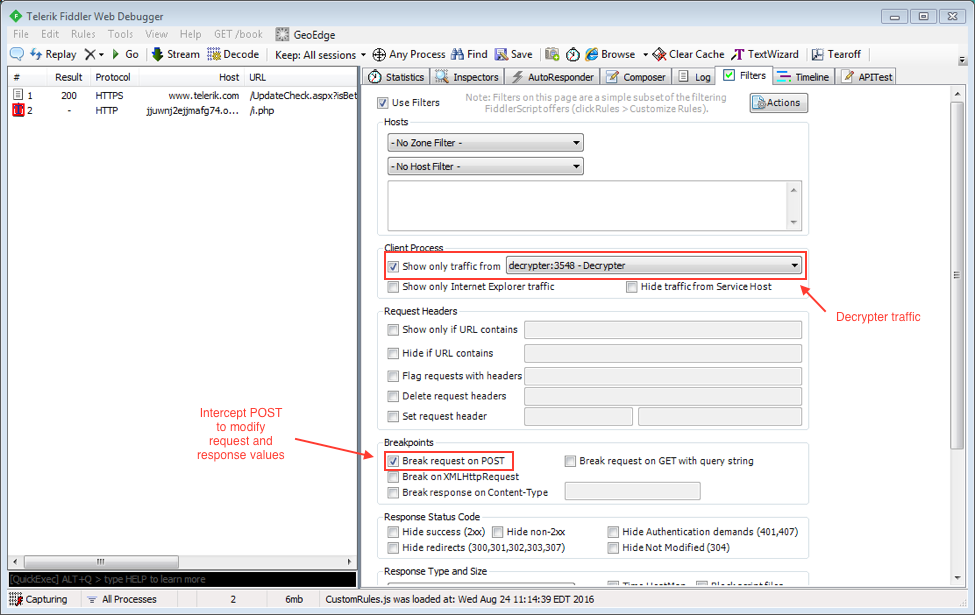This screenshot has width=975, height=615.
Task: Click the session list horizontal scrollbar
Action: click(x=180, y=562)
